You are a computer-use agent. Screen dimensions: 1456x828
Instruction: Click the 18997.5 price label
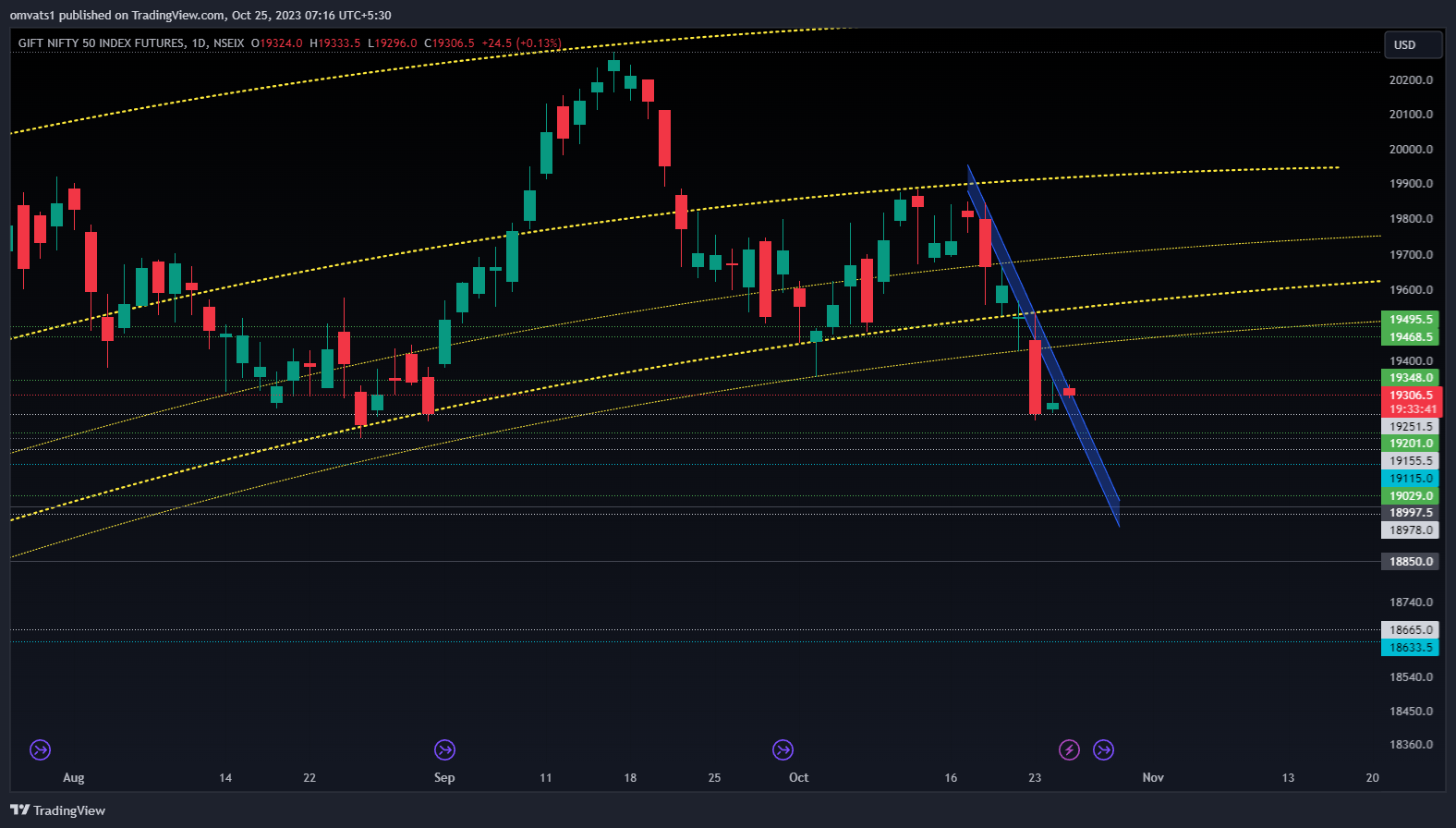[1410, 513]
